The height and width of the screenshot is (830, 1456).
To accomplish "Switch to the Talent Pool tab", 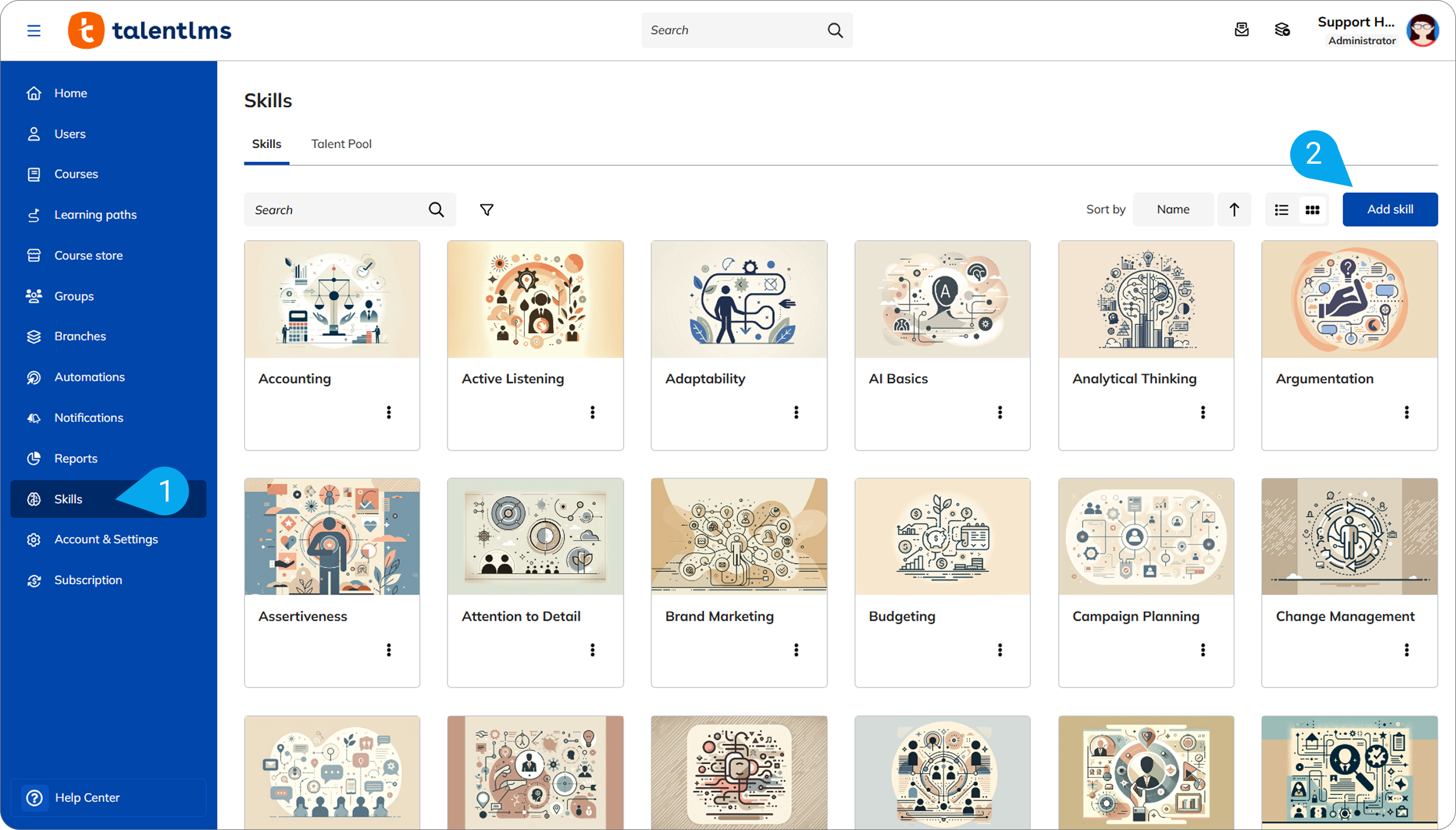I will (341, 144).
